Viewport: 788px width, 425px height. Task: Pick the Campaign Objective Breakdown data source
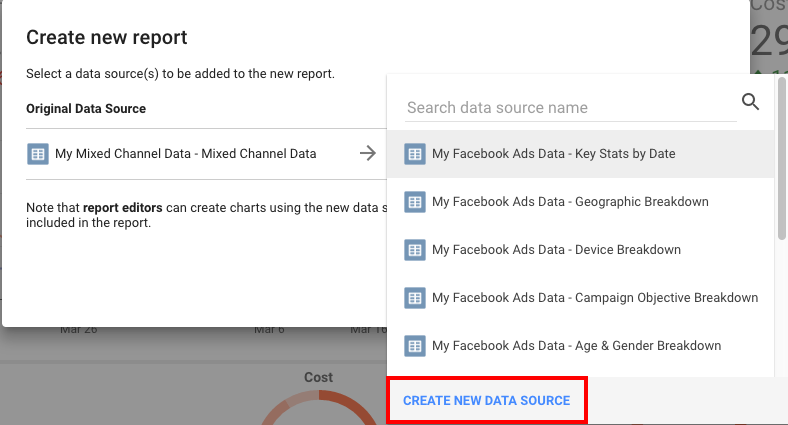pos(580,298)
